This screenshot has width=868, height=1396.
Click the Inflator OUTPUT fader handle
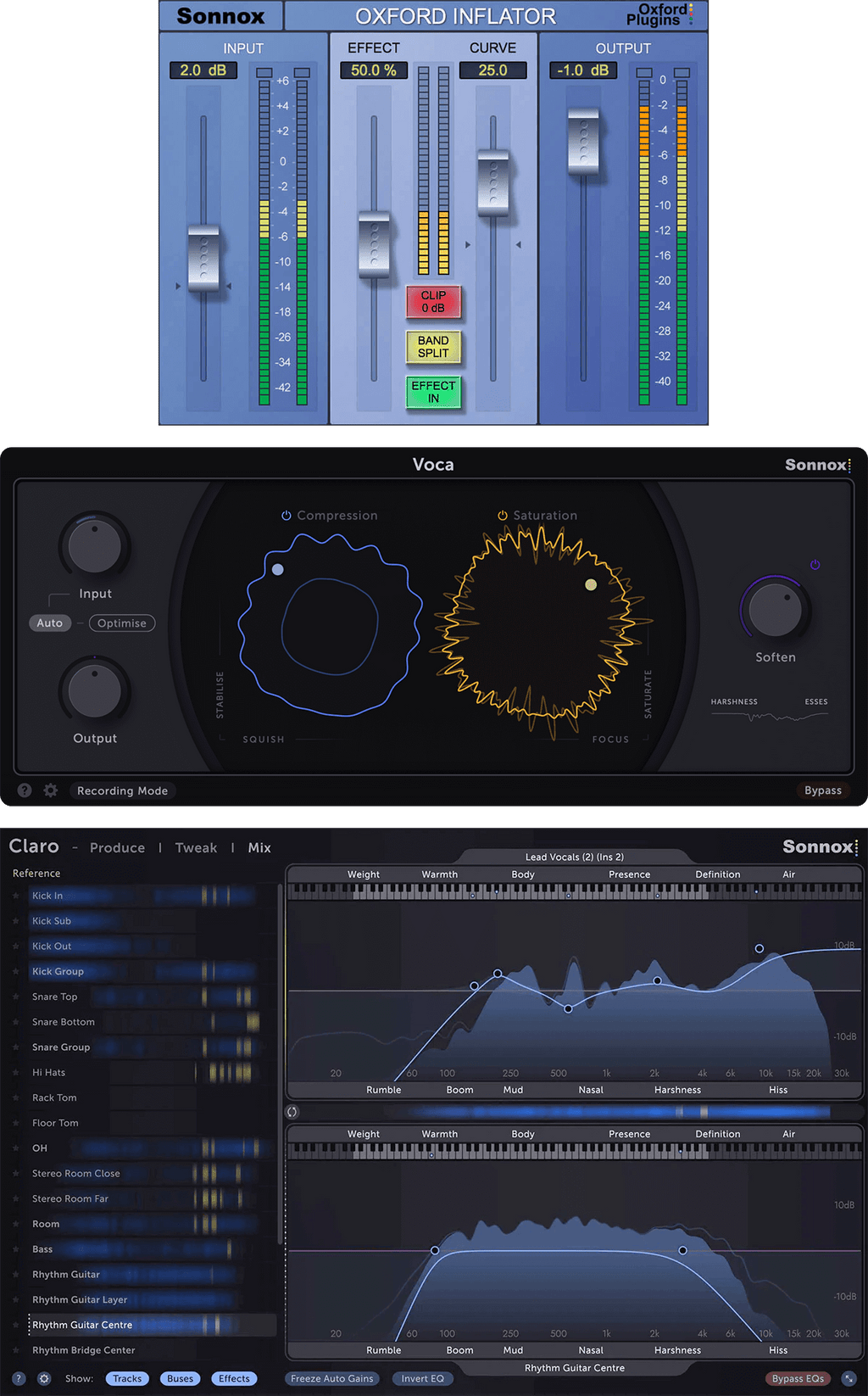coord(583,142)
